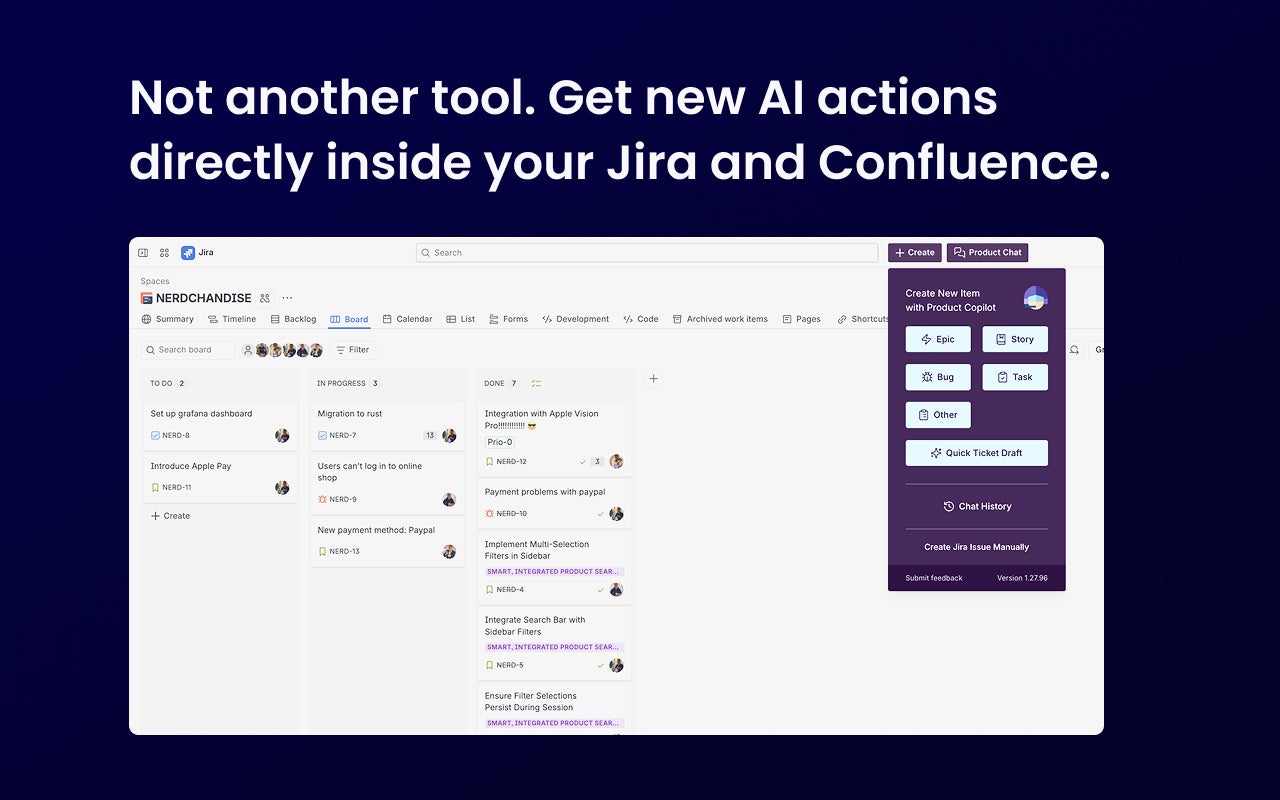The width and height of the screenshot is (1280, 800).
Task: Switch to the Timeline tab
Action: (x=232, y=319)
